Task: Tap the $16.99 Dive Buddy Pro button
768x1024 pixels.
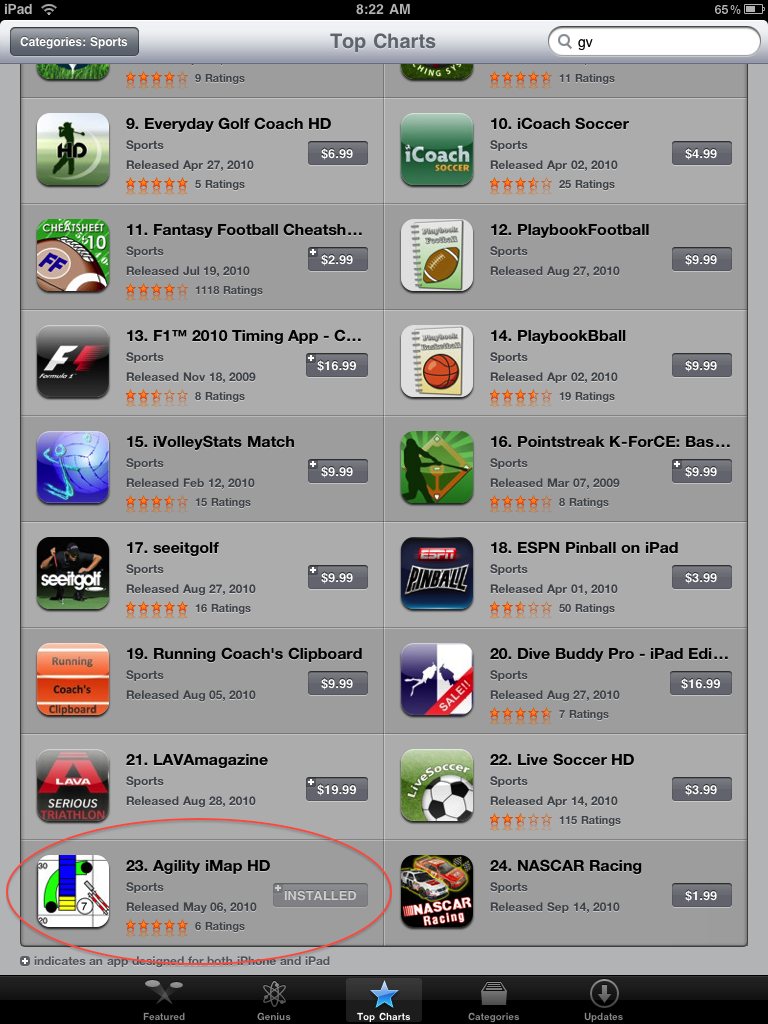Action: coord(701,684)
